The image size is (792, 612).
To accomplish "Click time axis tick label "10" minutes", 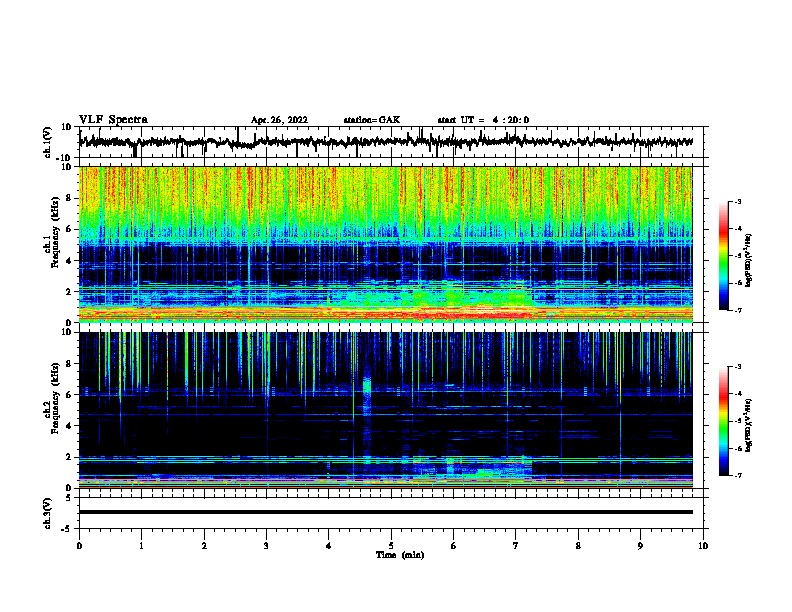I will click(x=703, y=546).
